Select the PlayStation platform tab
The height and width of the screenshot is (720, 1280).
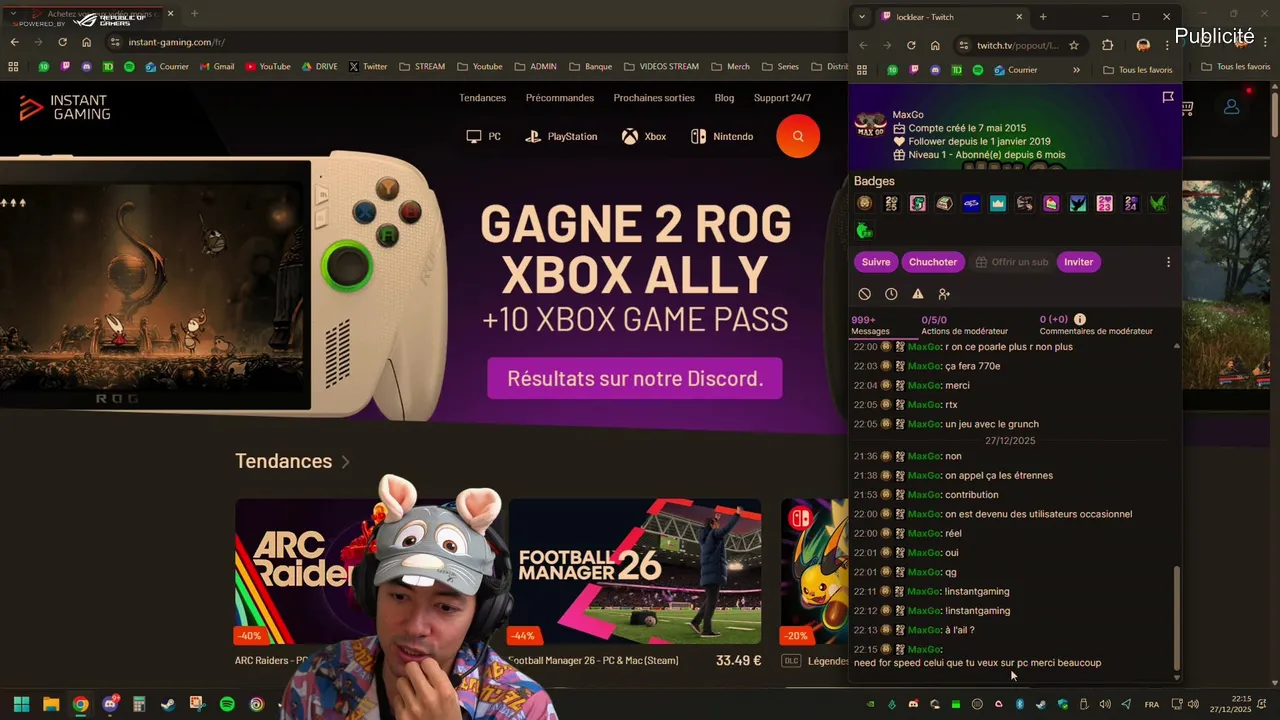[x=561, y=136]
